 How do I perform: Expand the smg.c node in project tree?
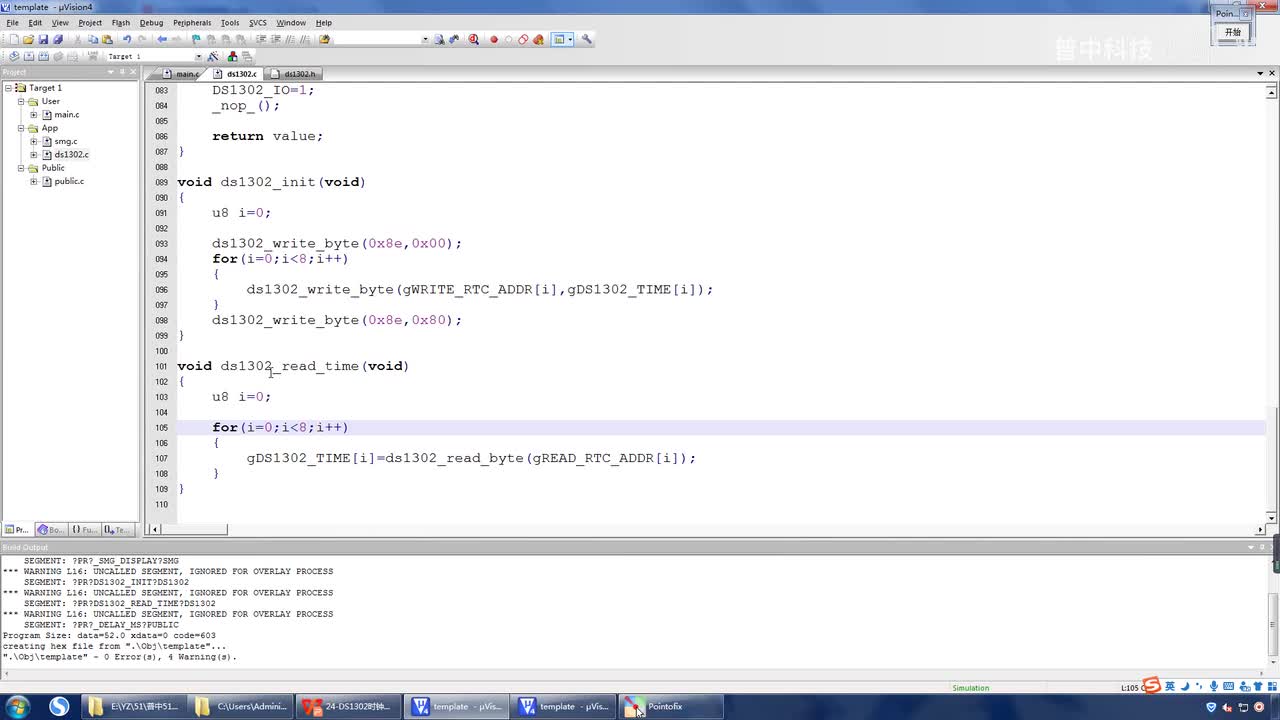pos(34,142)
